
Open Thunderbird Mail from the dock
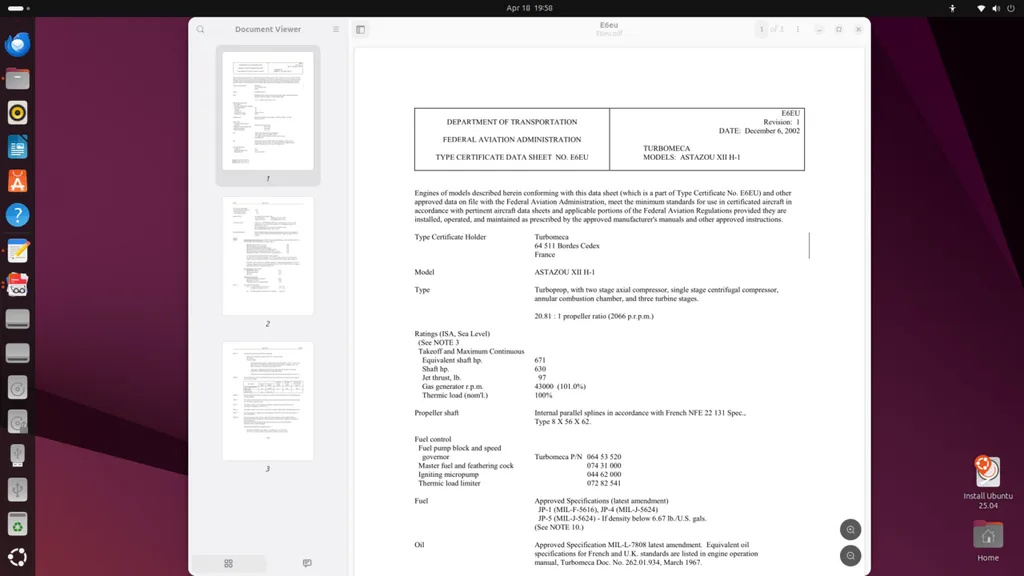point(18,44)
